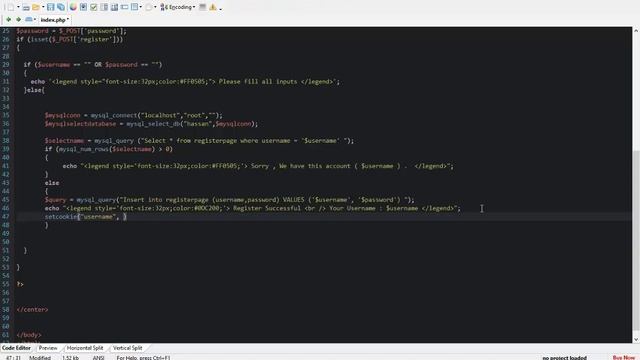Click the 'Insert into registerpage' query line

click(229, 200)
